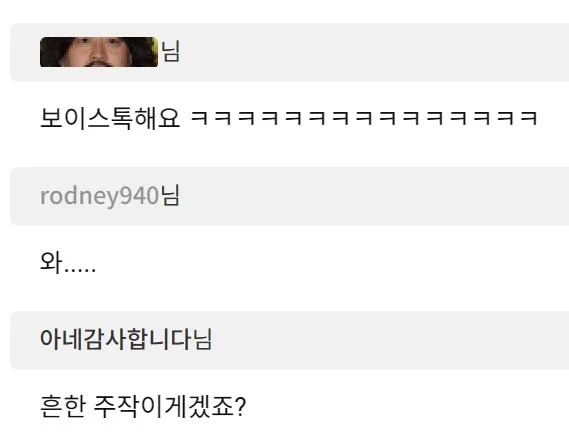Select the 흔한 주작이게겠죠? comment text
Screen dimensions: 569x436
143,407
